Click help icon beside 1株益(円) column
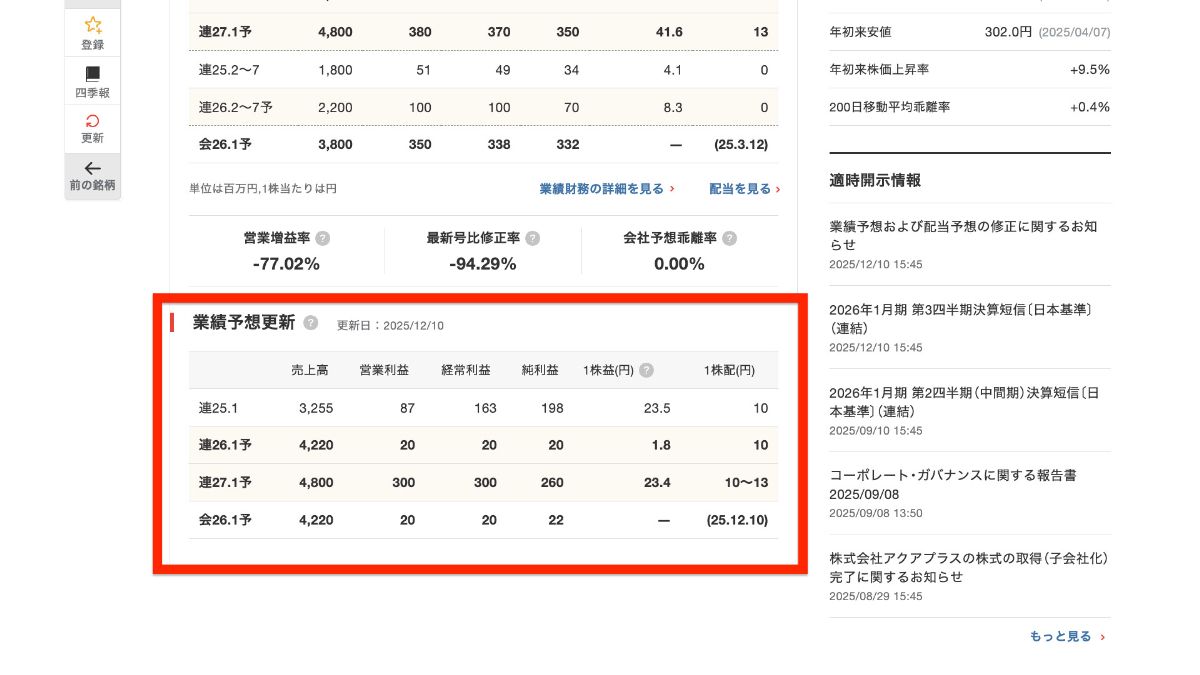 [x=647, y=370]
